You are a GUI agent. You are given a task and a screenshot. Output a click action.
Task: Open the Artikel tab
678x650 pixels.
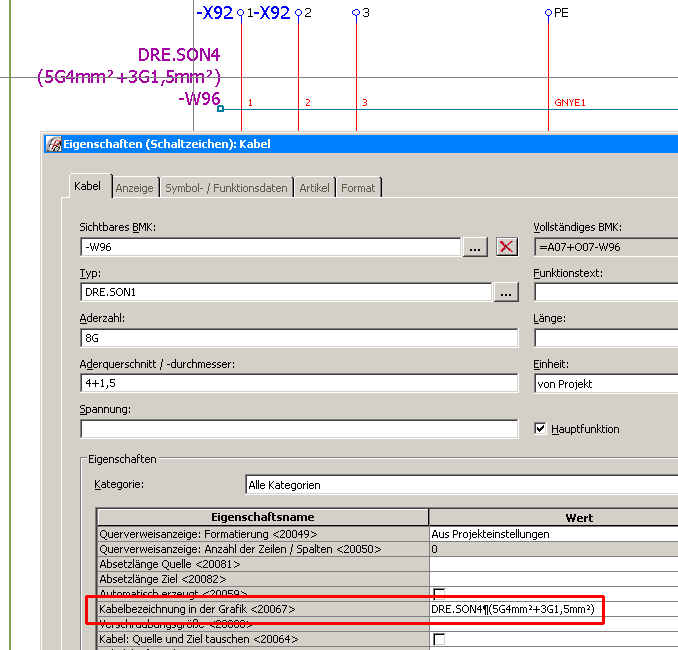tap(314, 188)
